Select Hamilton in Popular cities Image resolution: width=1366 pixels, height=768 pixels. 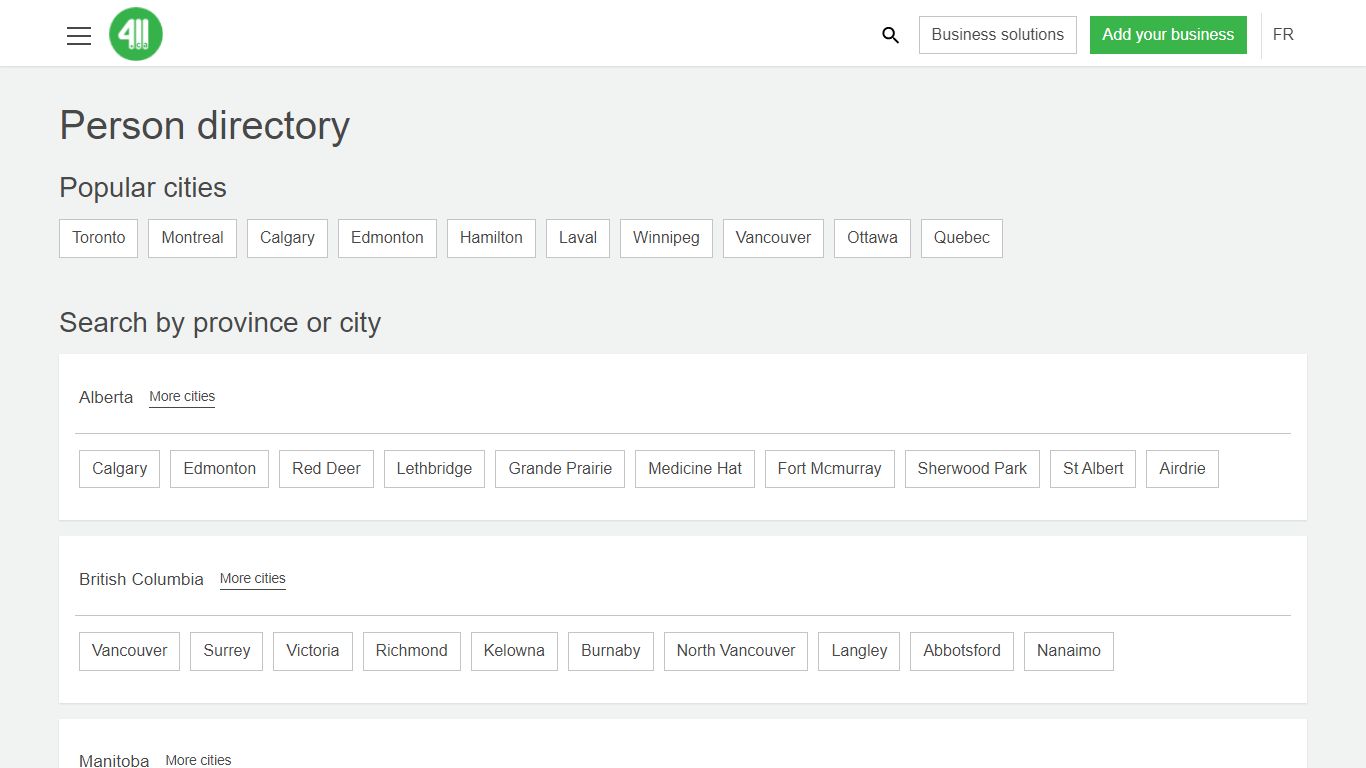(491, 238)
